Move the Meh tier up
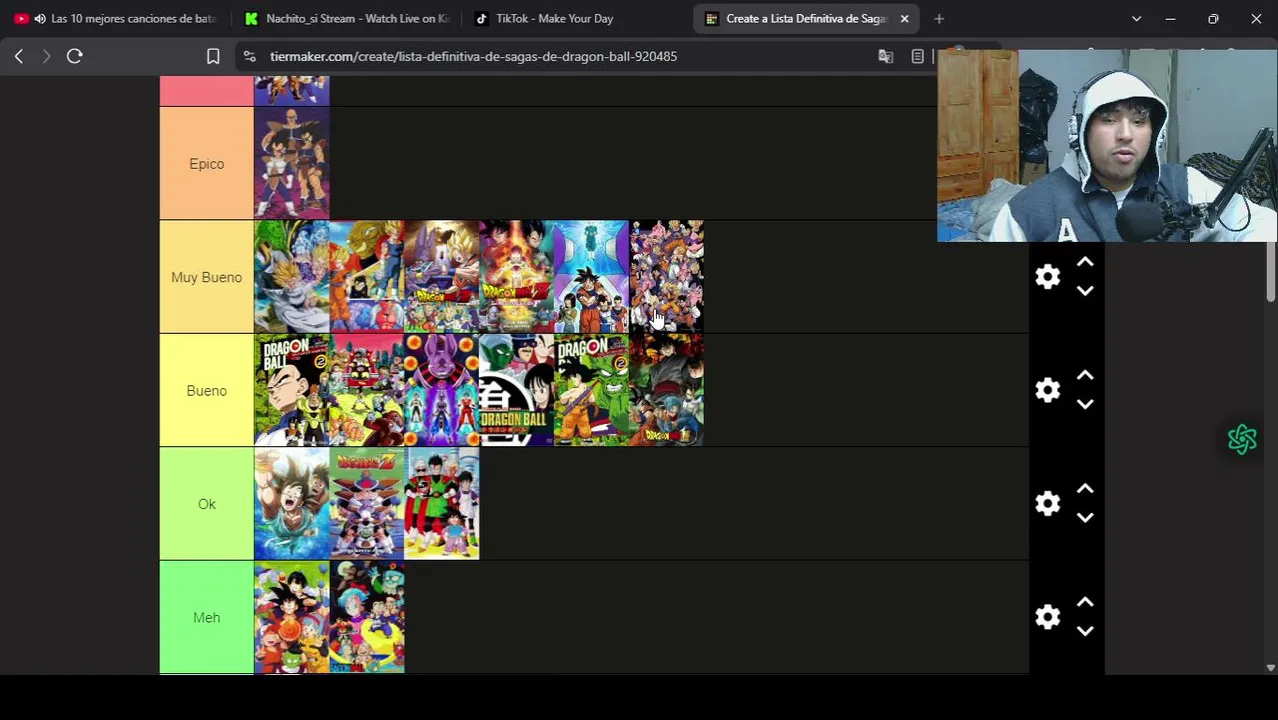 point(1085,603)
